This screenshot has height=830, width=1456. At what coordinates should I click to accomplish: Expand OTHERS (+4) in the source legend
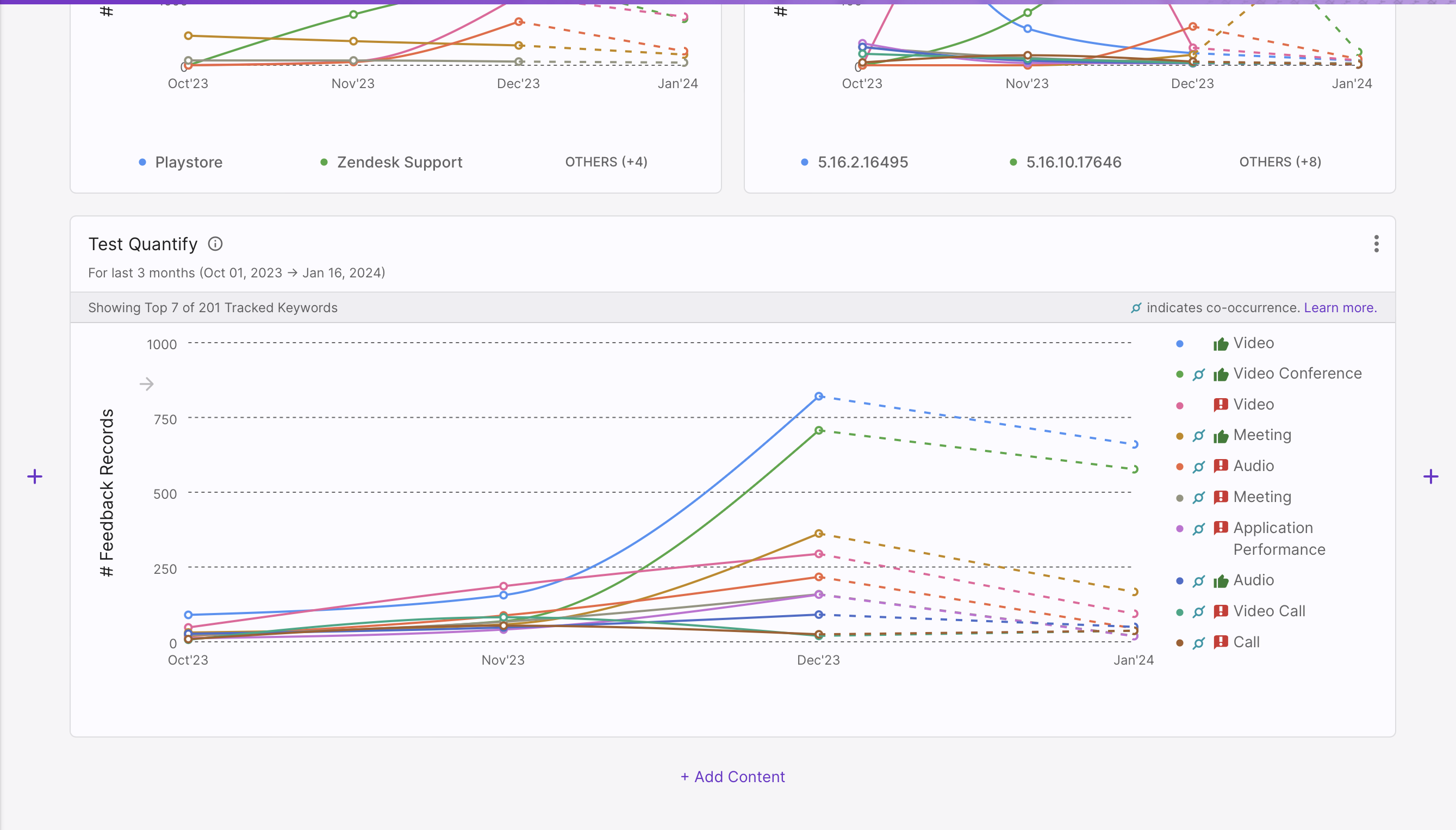coord(606,162)
